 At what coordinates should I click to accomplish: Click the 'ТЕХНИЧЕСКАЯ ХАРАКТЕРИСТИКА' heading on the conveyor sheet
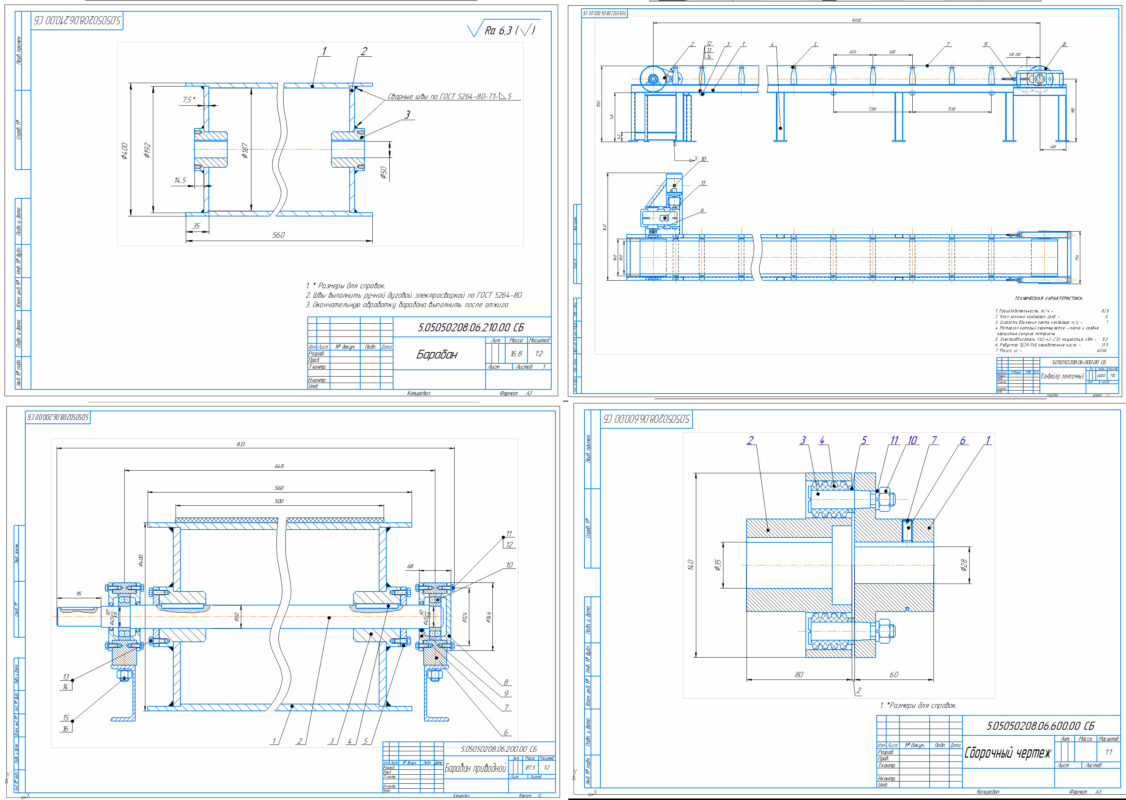coord(1047,298)
